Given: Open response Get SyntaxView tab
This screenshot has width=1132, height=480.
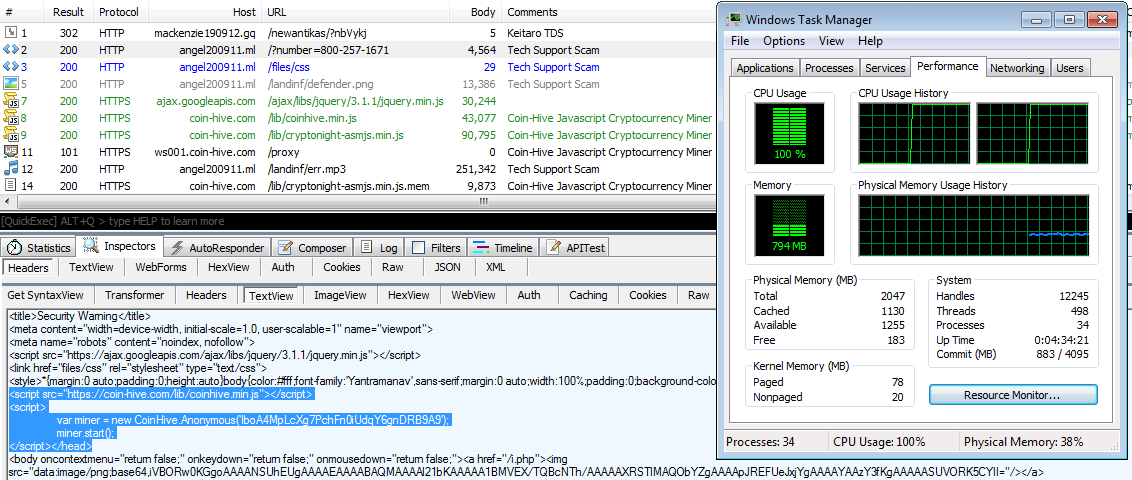Looking at the screenshot, I should point(45,294).
